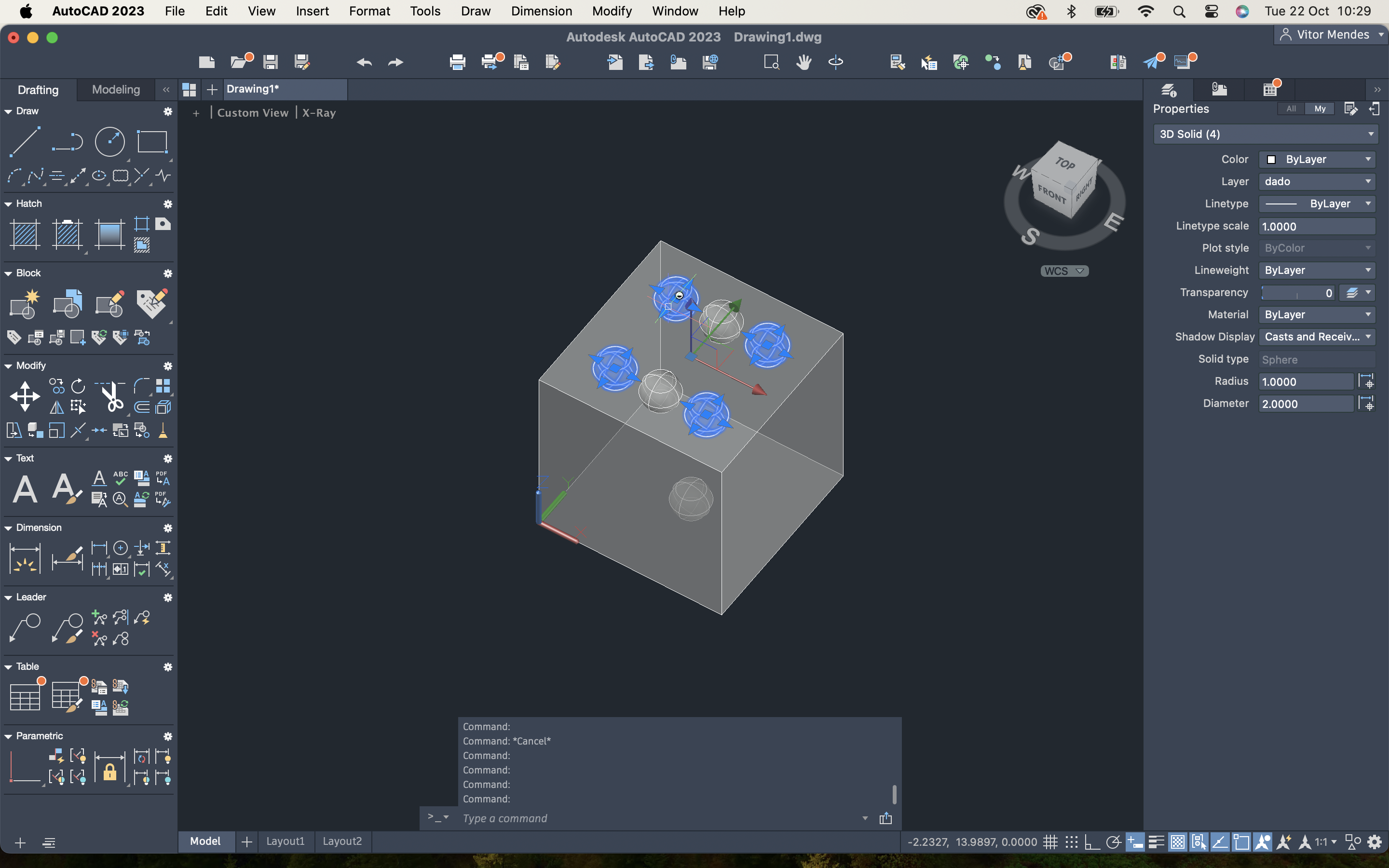The height and width of the screenshot is (868, 1389).
Task: Select the Rectangle tool
Action: pyautogui.click(x=152, y=141)
